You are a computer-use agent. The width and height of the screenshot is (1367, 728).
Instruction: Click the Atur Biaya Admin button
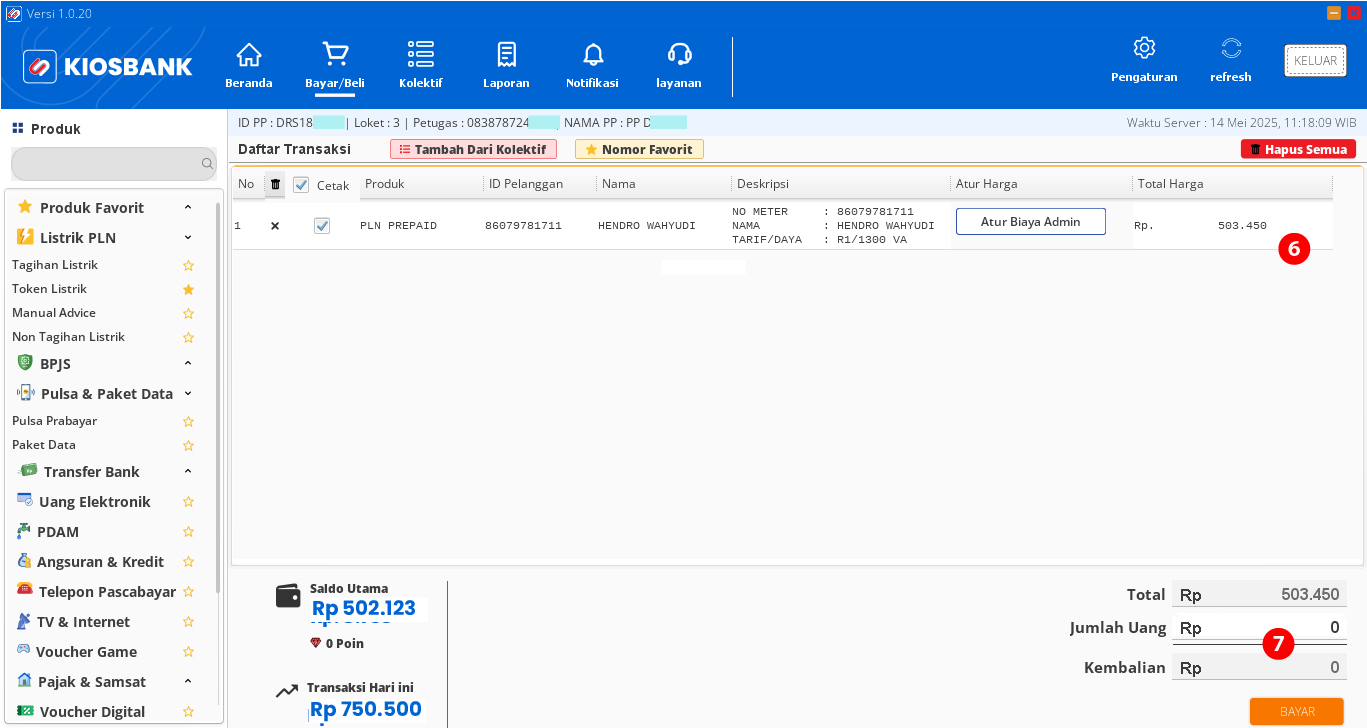tap(1030, 222)
